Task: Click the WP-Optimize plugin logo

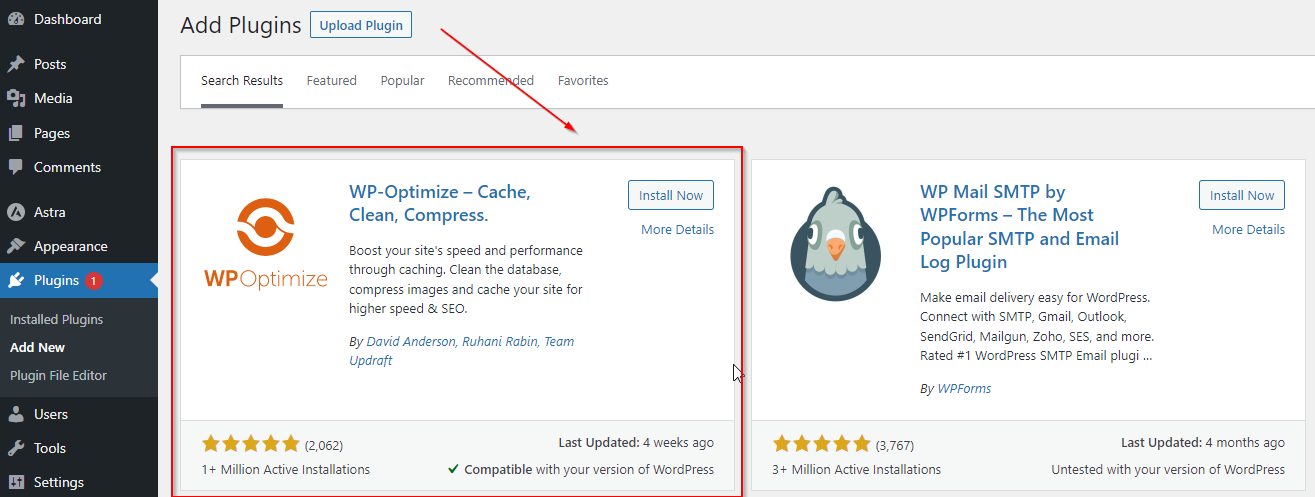Action: tap(265, 245)
